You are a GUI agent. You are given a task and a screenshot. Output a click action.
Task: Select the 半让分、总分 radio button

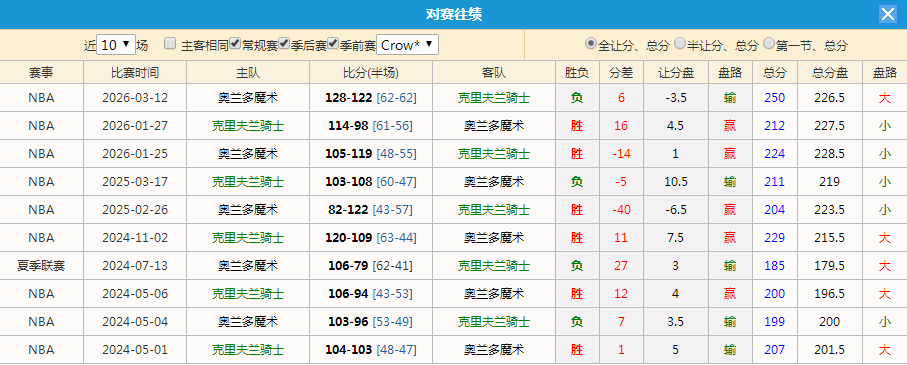point(680,43)
